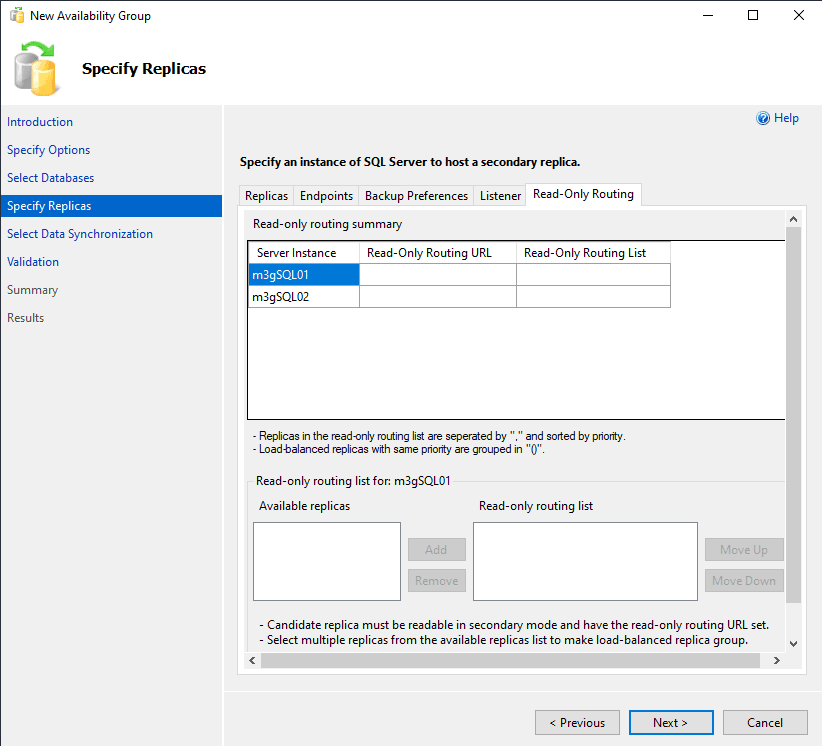
Task: Click Read-Only Routing List cell for m3gSQL02
Action: click(x=593, y=297)
